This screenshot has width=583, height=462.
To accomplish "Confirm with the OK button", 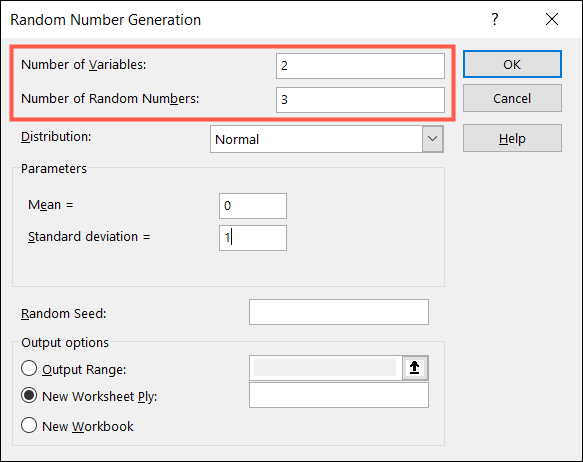I will [x=512, y=64].
